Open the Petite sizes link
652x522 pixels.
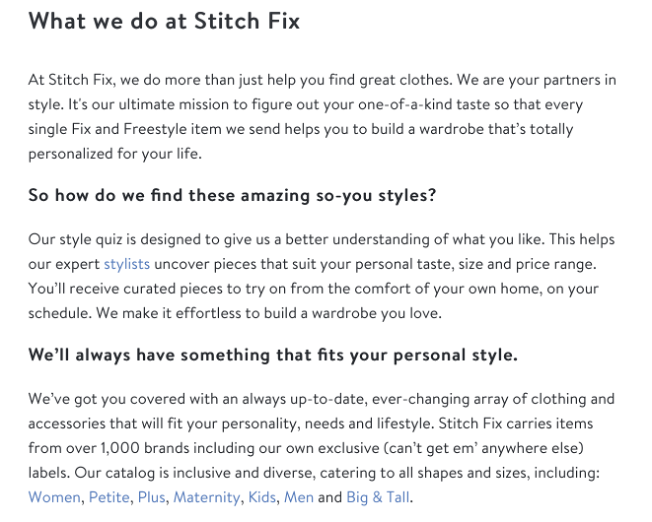tap(108, 496)
